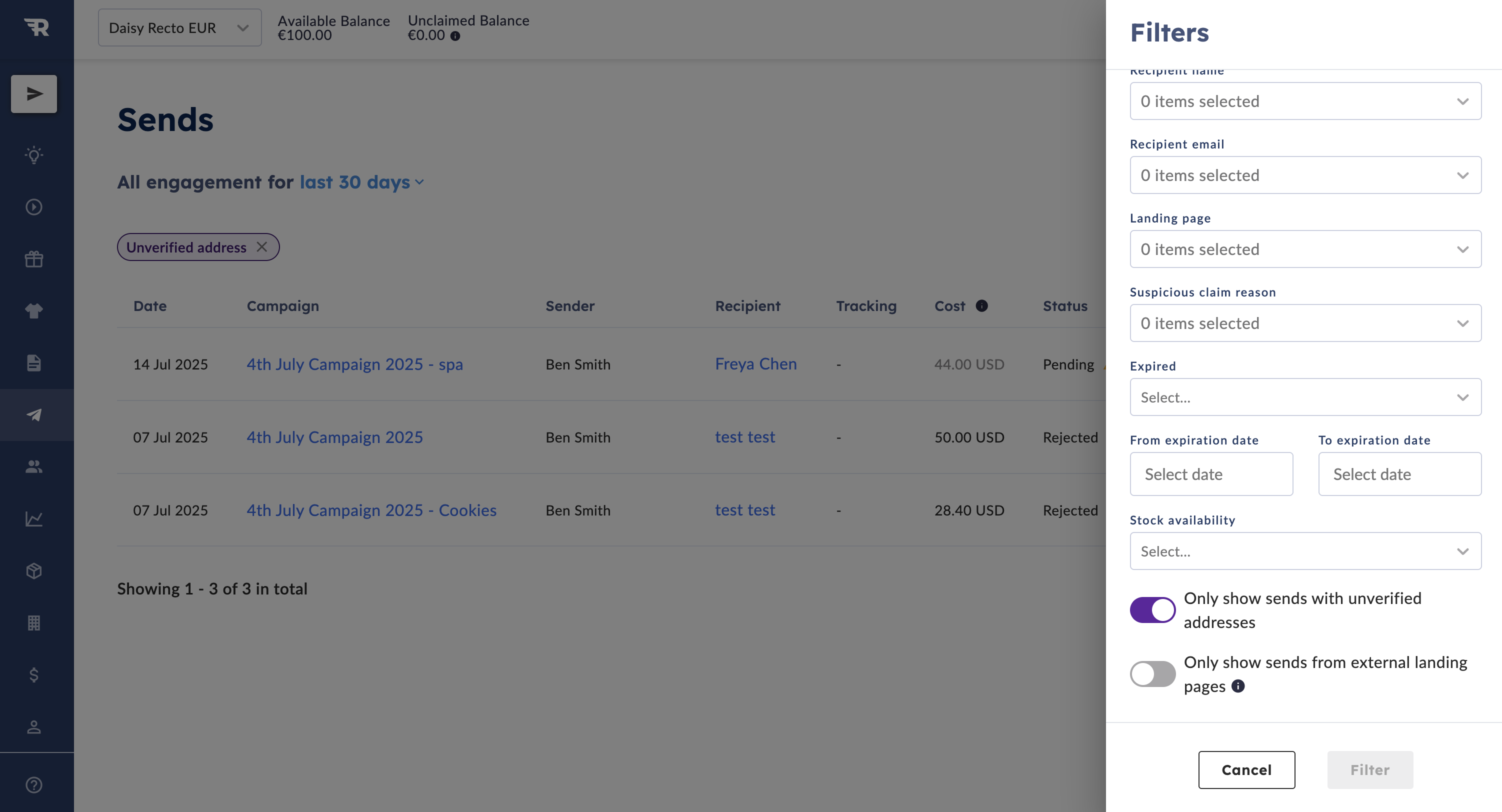Click the Cost column info icon

point(982,305)
